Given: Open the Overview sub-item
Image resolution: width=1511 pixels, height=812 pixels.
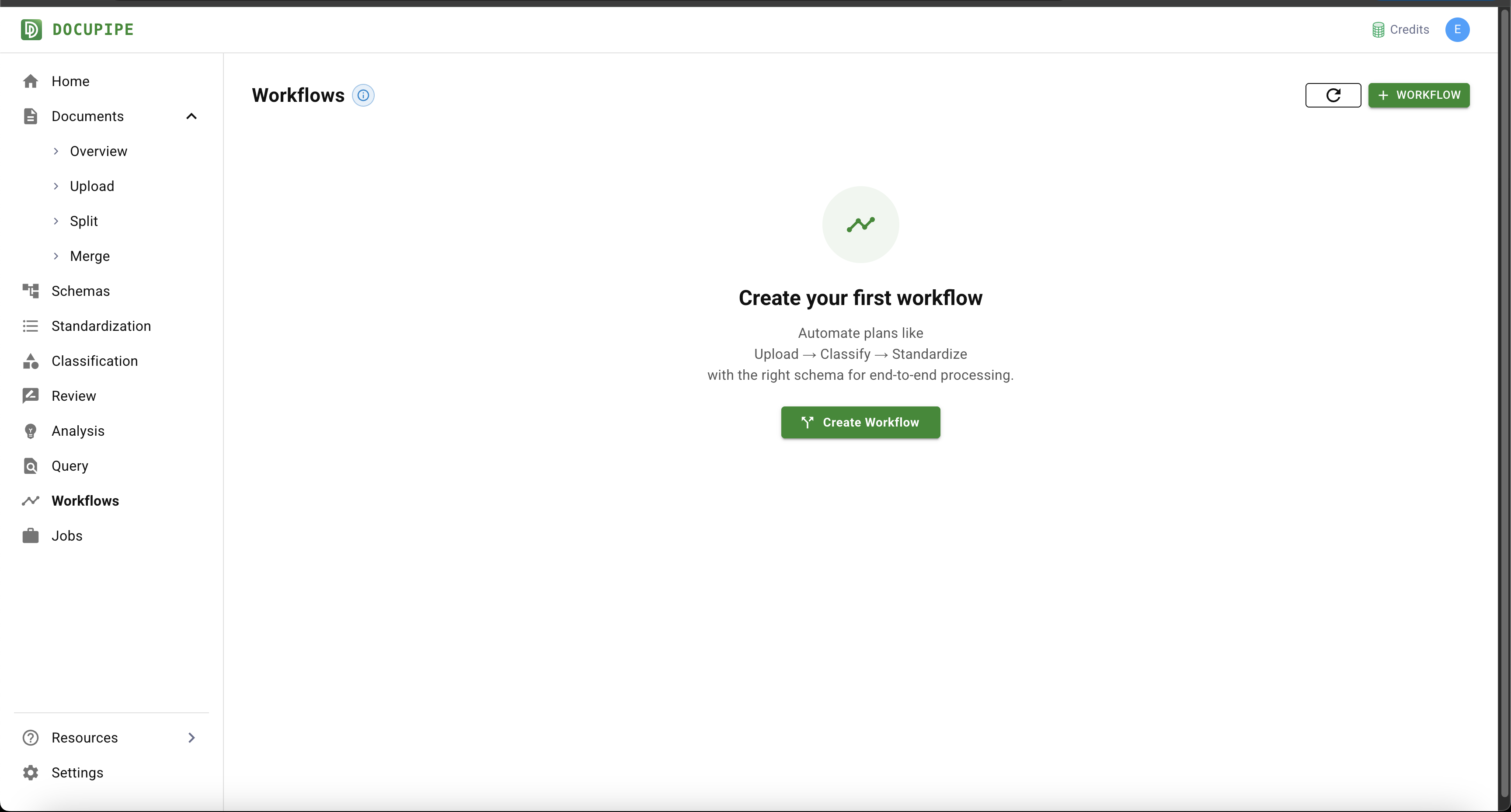Looking at the screenshot, I should (x=98, y=151).
